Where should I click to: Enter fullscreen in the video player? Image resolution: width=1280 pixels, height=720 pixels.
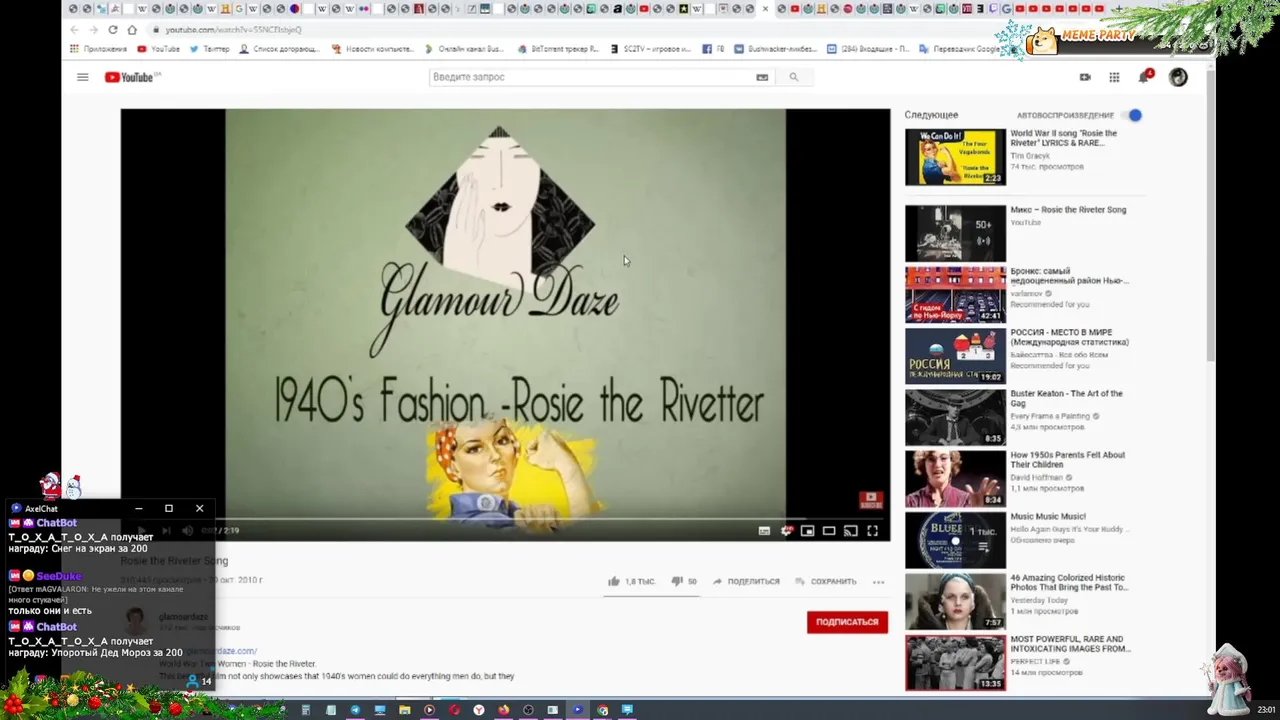coord(872,531)
